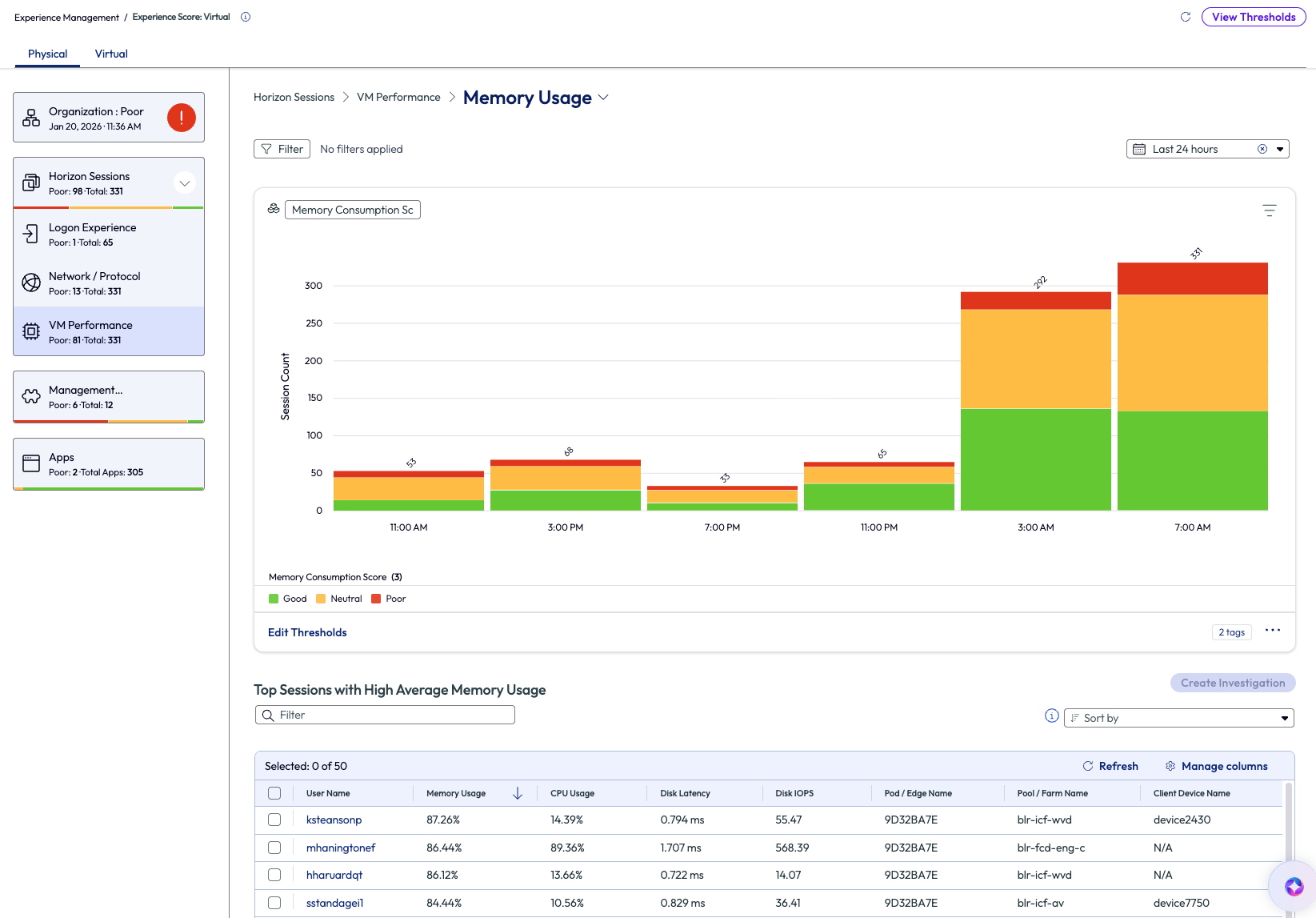This screenshot has width=1316, height=918.
Task: Collapse the Horizon Sessions card chevron
Action: coord(185,182)
